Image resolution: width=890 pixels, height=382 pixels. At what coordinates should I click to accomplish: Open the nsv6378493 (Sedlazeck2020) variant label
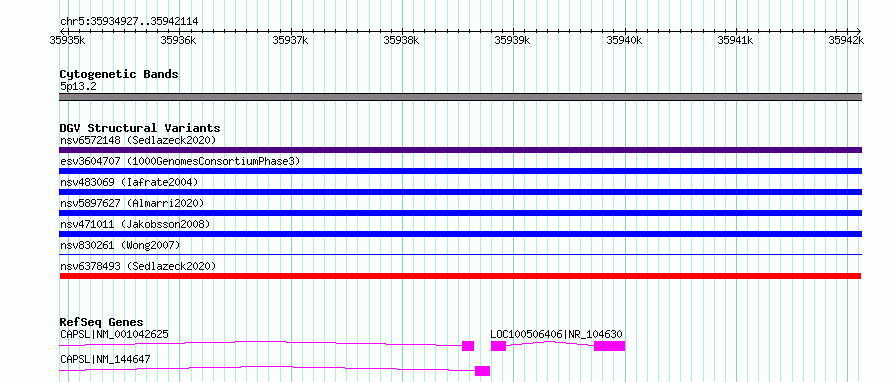click(x=138, y=266)
